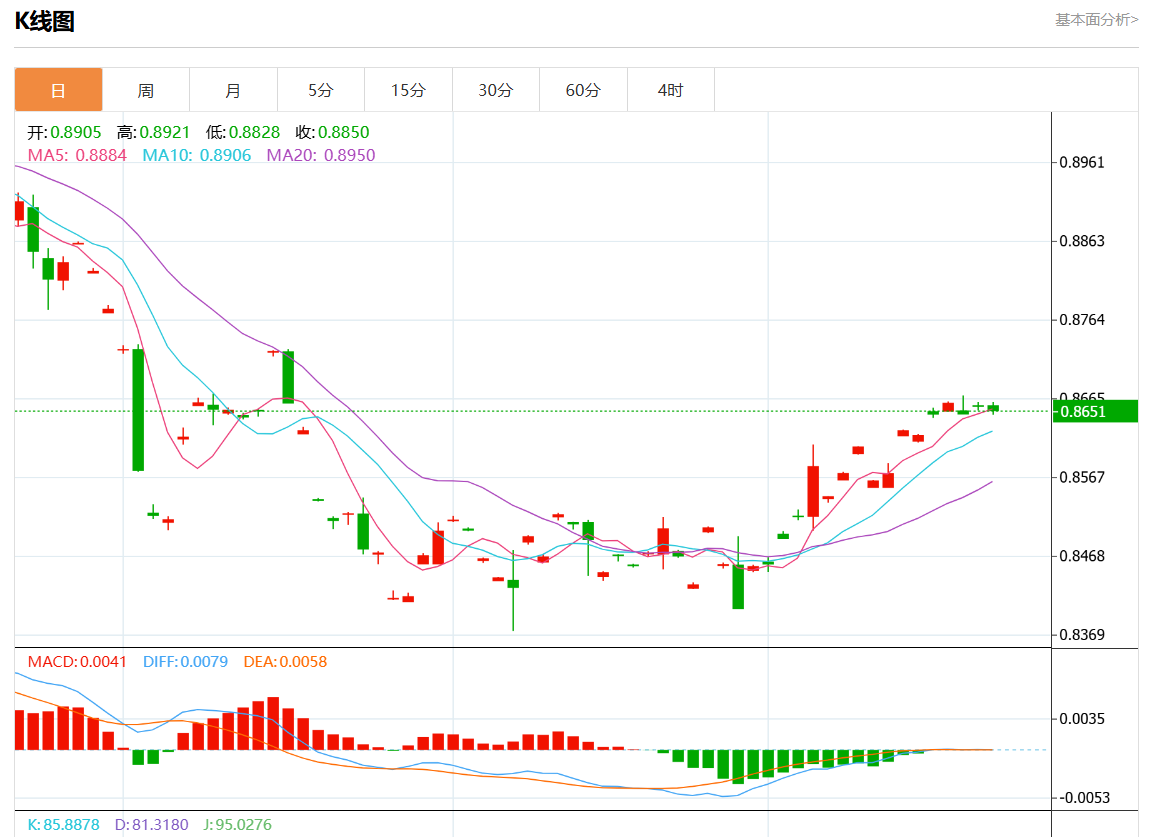Switch to the 周 weekly tab
The image size is (1167, 837).
(146, 90)
